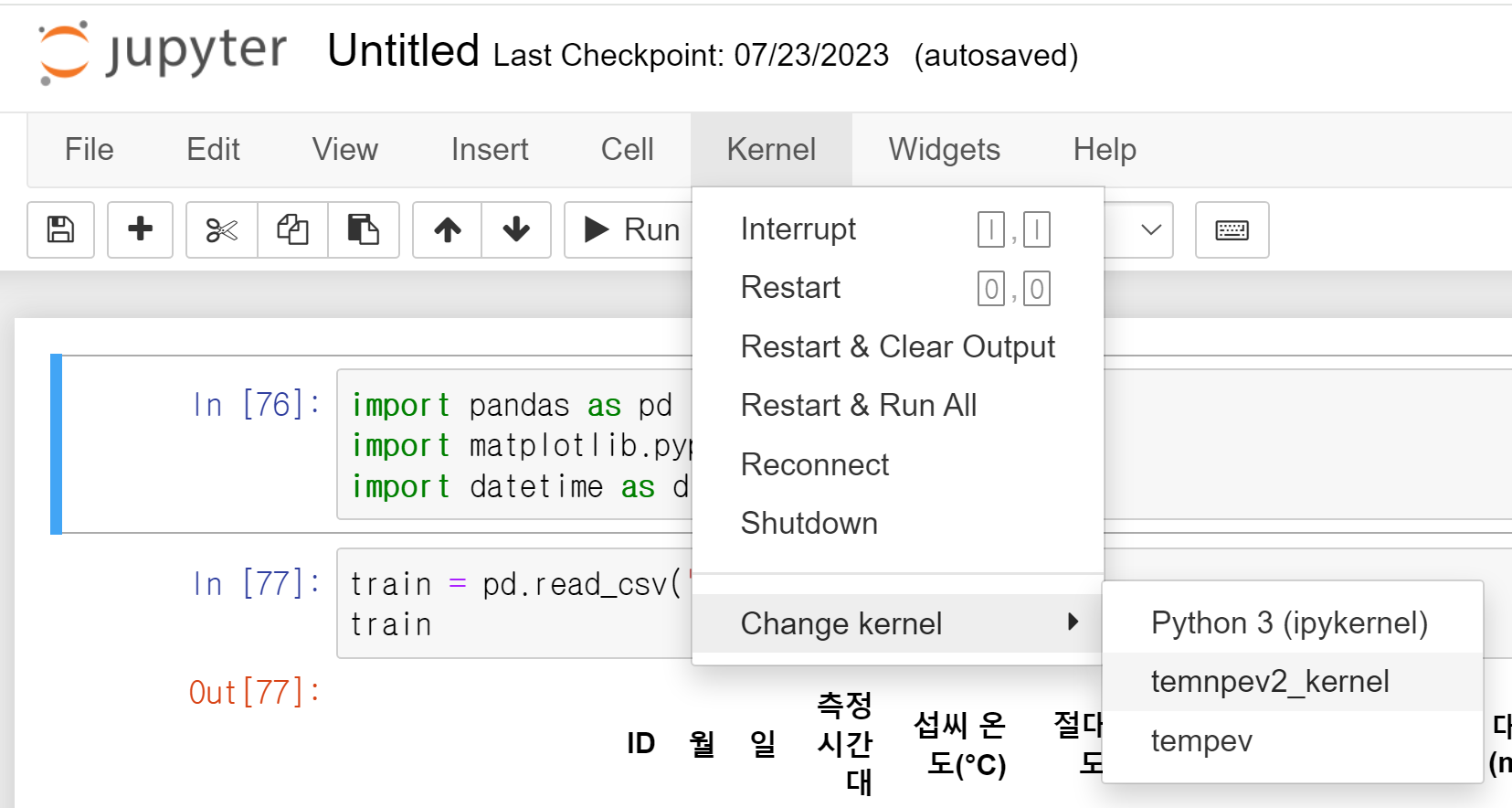Click output prompt Out[77]
Image resolution: width=1512 pixels, height=808 pixels.
click(255, 692)
